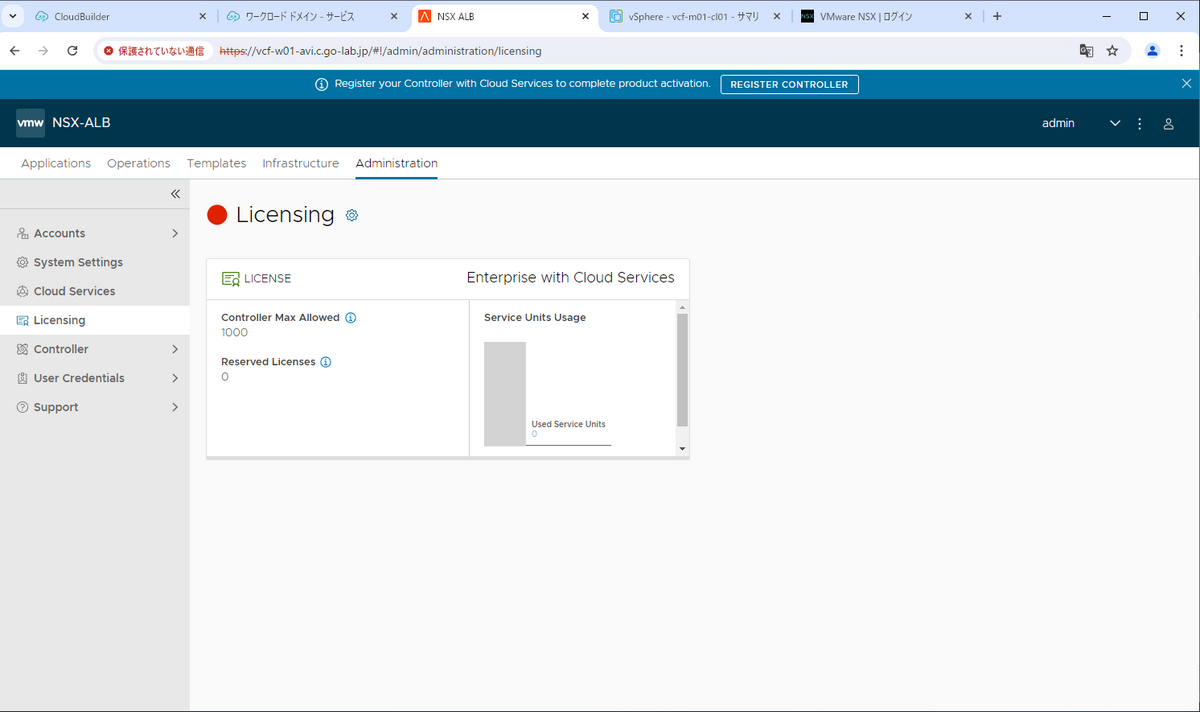Screen dimensions: 1200x712
Task: Click the Reserved Licenses info icon
Action: click(325, 361)
